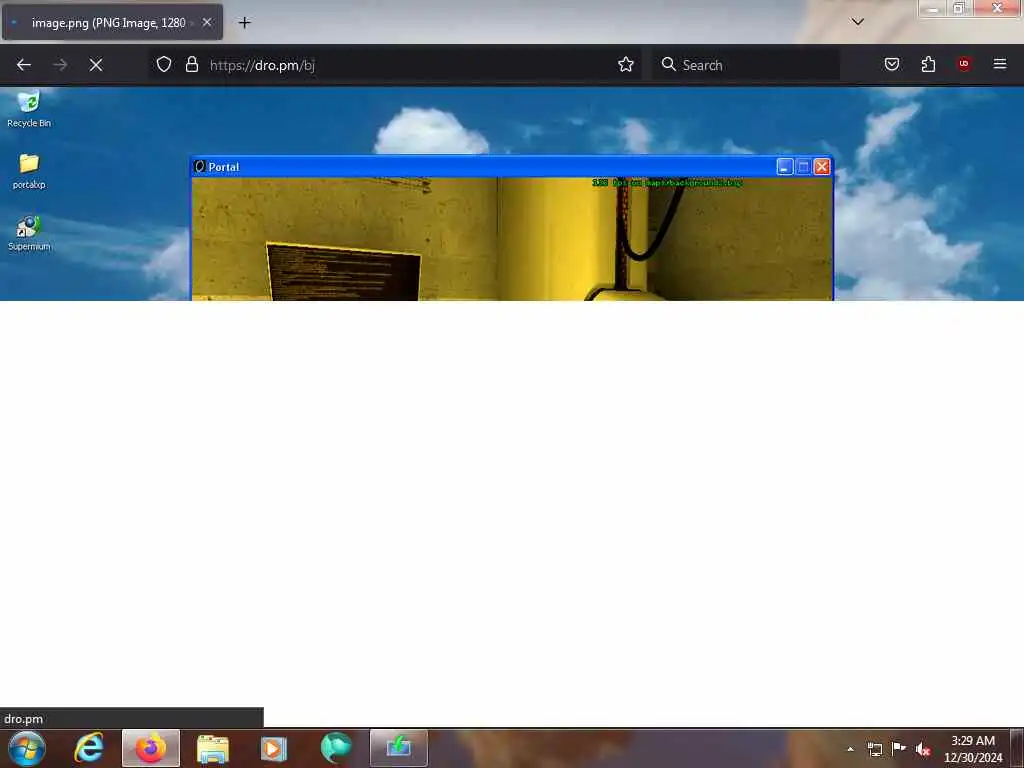Viewport: 1024px width, 768px height.
Task: Open the Extensions puzzle icon
Action: click(x=928, y=64)
